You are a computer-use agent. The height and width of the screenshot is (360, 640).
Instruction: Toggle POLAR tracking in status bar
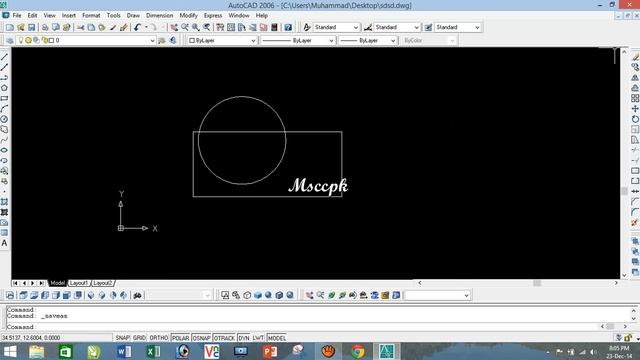click(x=180, y=338)
